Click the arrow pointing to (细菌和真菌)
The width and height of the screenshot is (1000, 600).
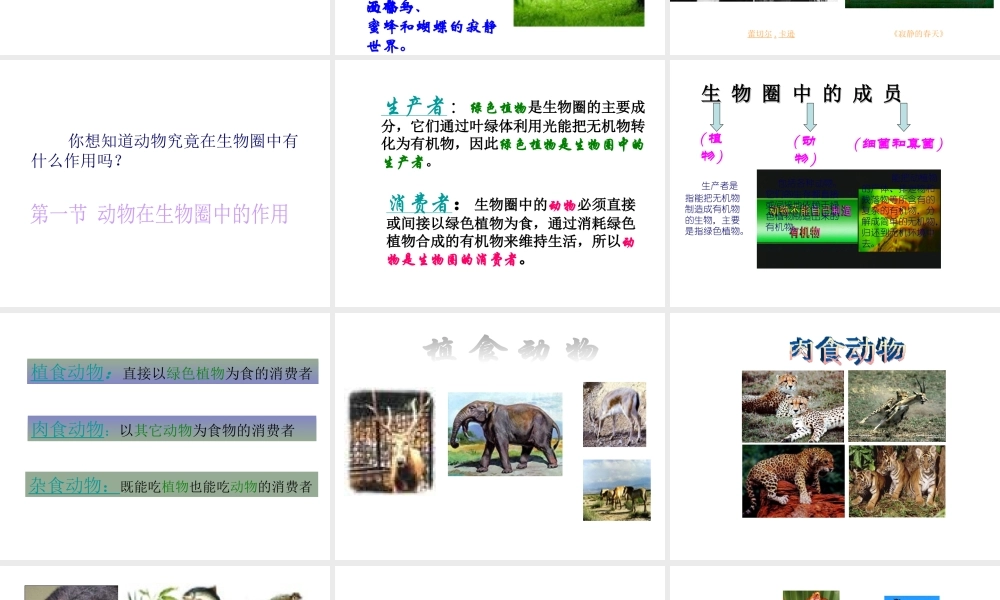click(x=904, y=117)
